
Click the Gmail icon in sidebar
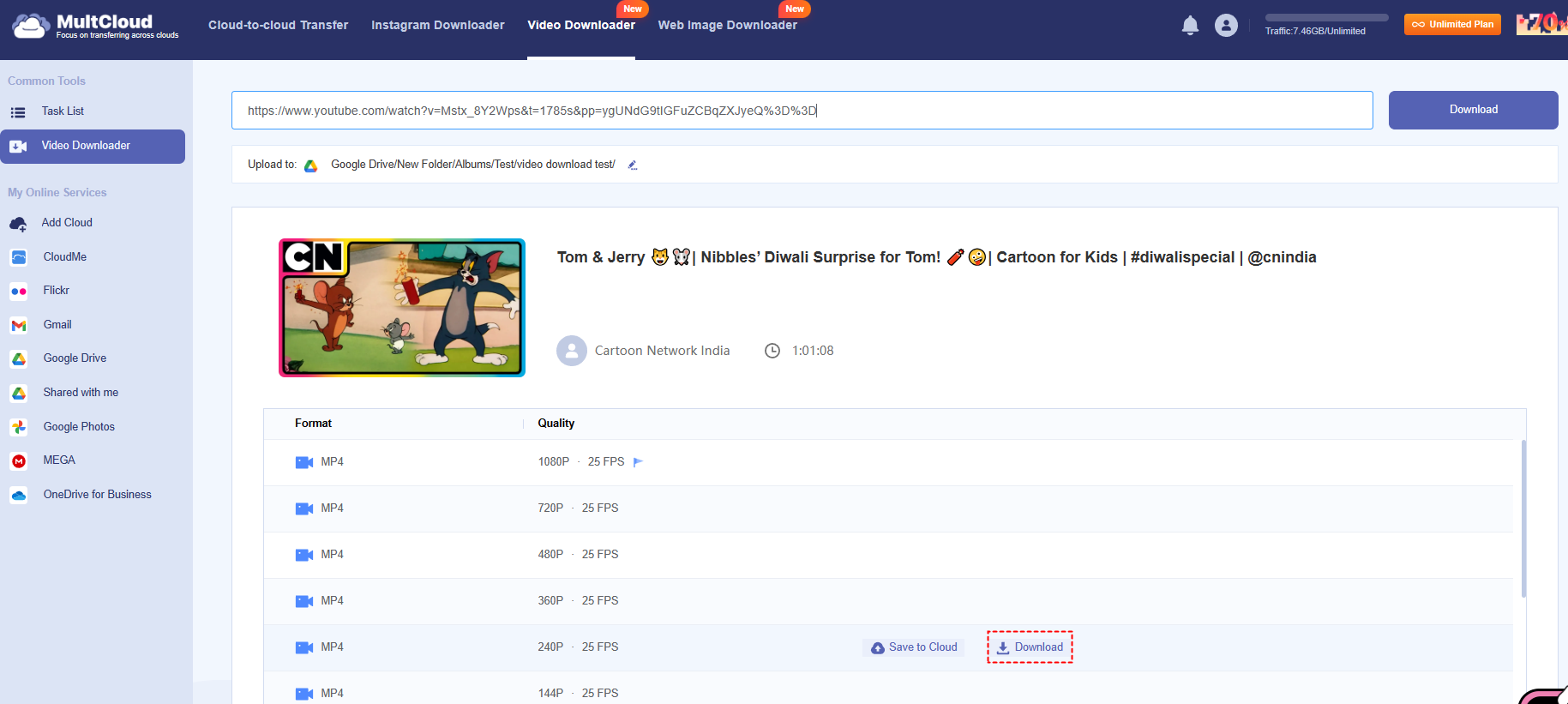point(19,325)
